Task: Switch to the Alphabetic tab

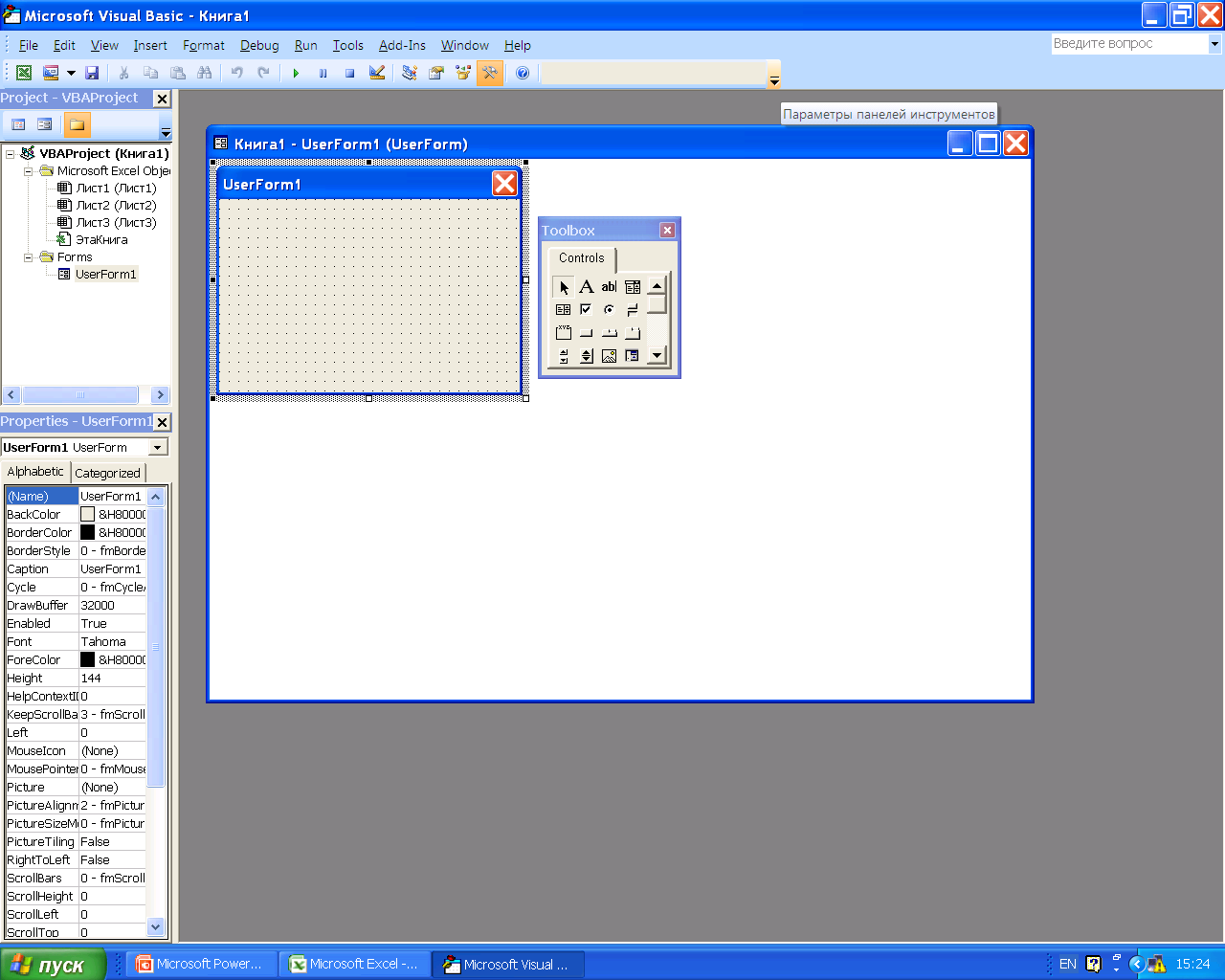Action: [35, 471]
